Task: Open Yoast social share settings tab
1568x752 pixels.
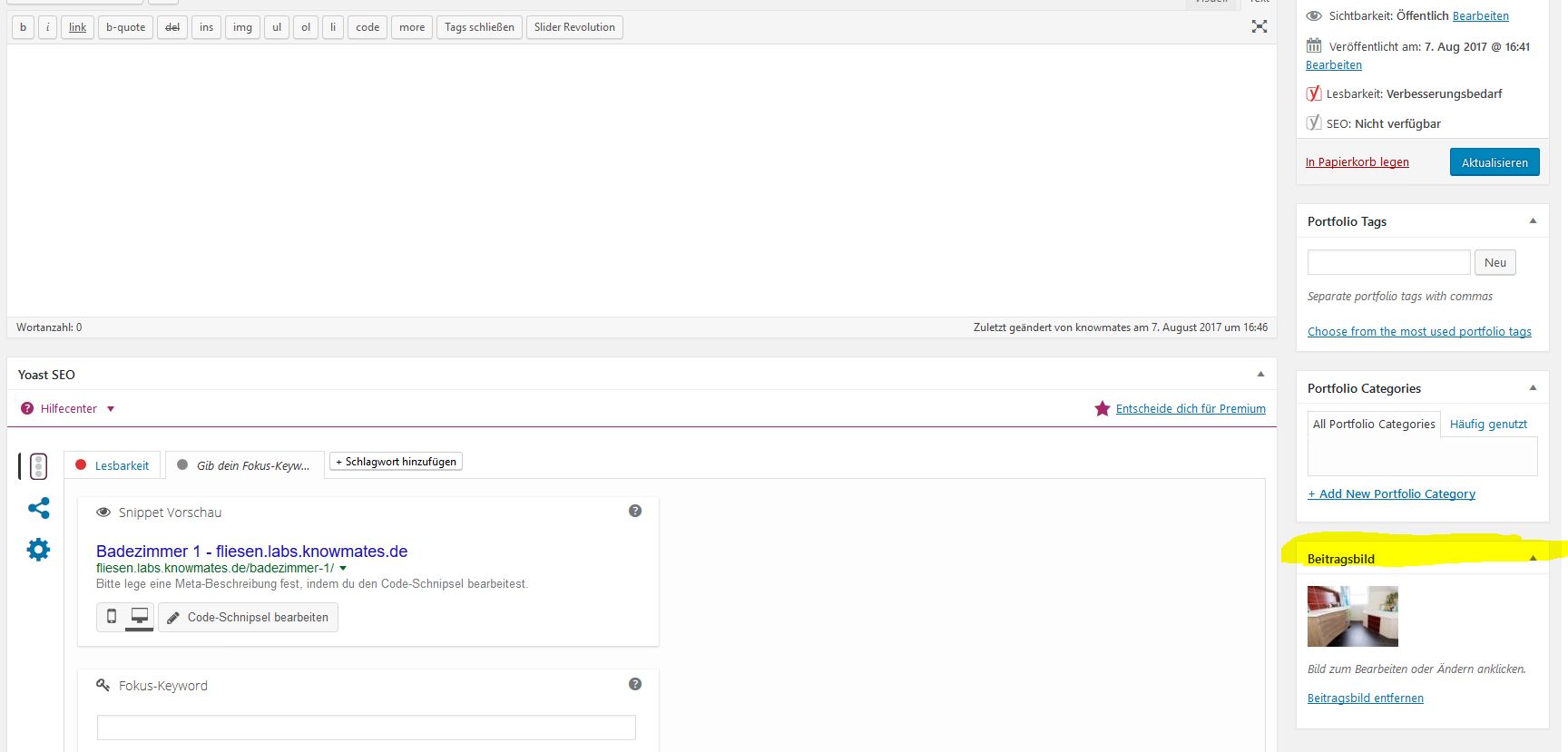Action: pyautogui.click(x=39, y=508)
